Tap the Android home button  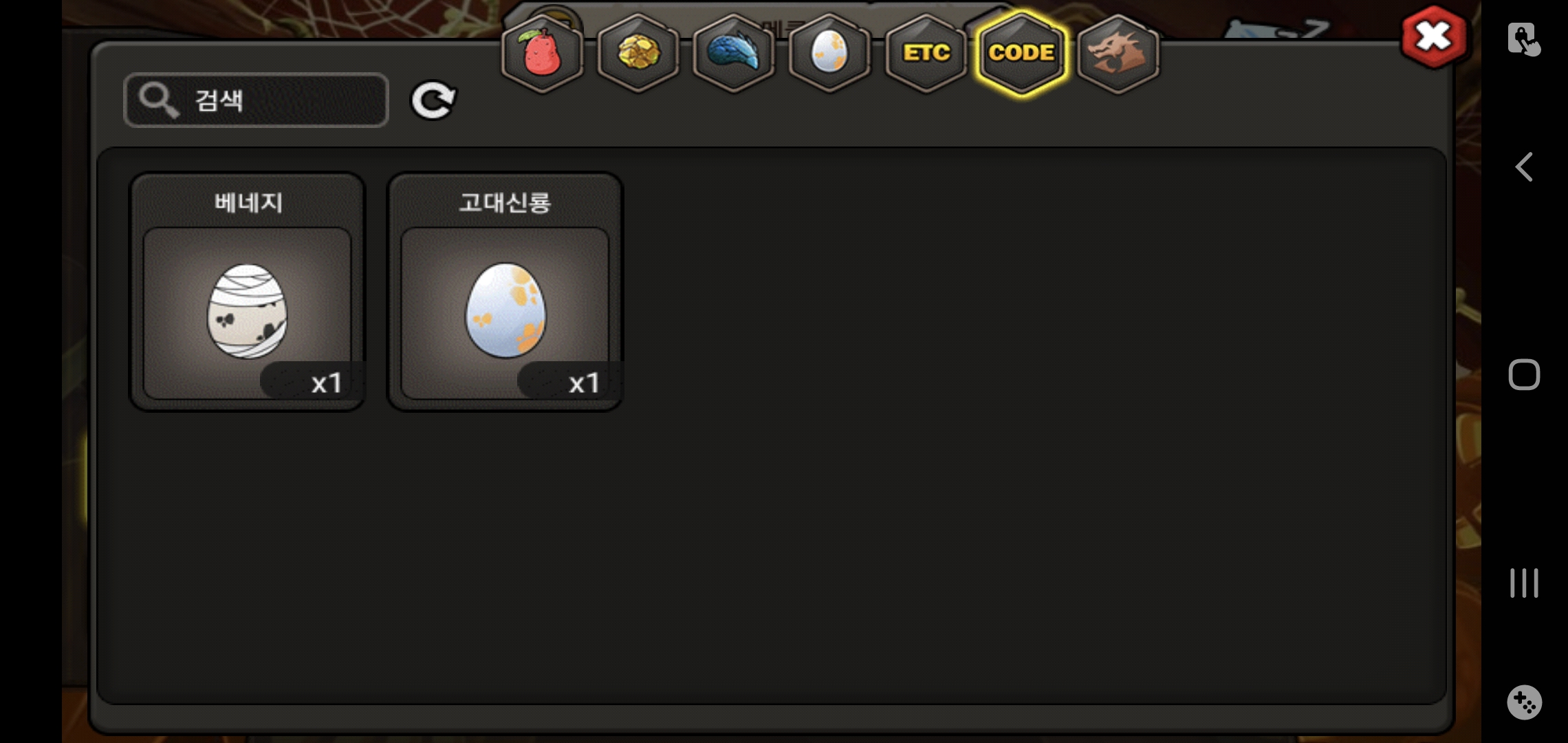1524,375
